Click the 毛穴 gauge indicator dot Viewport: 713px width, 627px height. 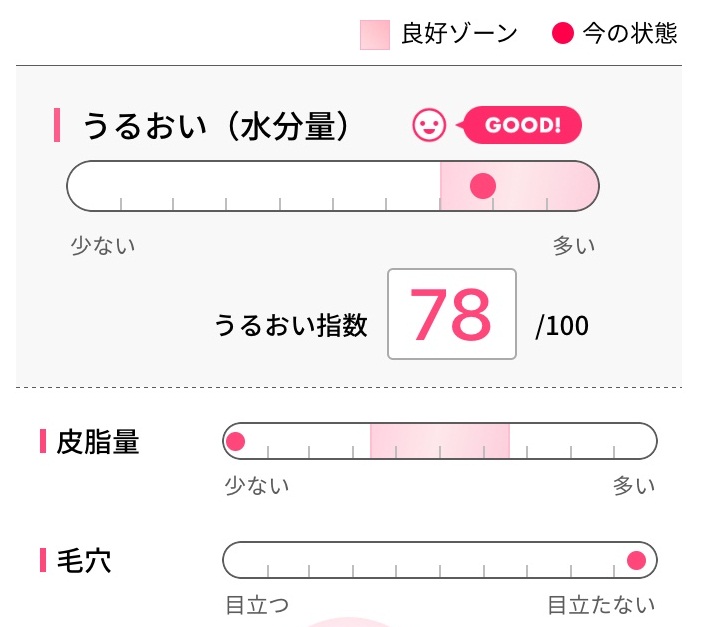point(636,560)
